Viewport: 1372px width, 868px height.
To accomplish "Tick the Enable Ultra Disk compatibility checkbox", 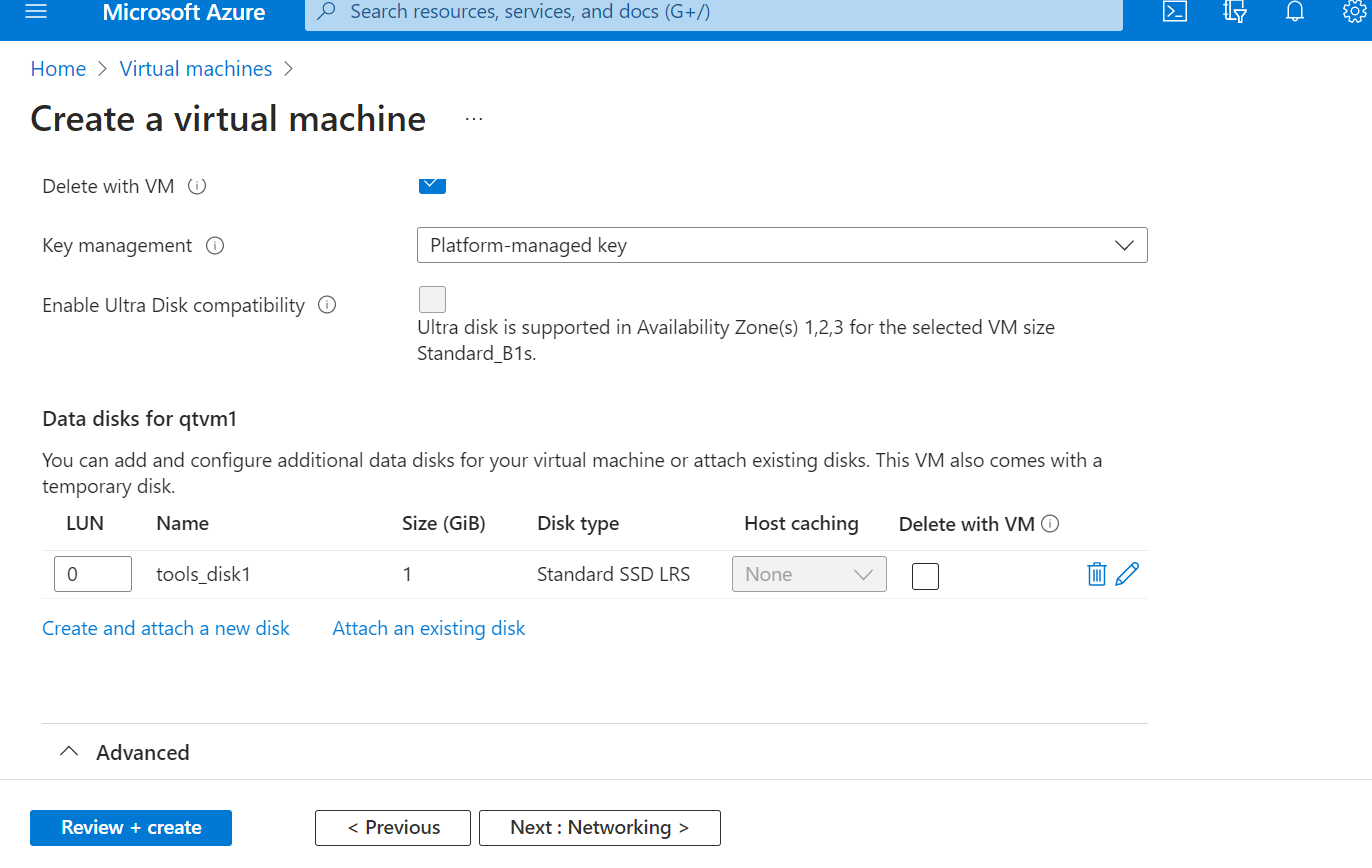I will [x=432, y=300].
